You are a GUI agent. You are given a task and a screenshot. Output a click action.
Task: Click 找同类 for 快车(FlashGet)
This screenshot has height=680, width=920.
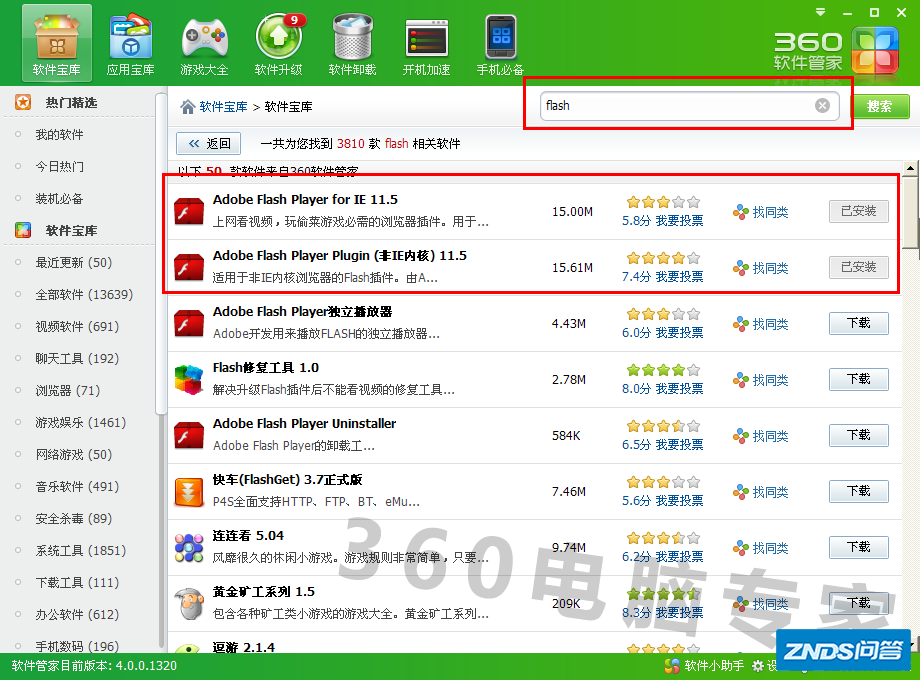click(x=760, y=492)
